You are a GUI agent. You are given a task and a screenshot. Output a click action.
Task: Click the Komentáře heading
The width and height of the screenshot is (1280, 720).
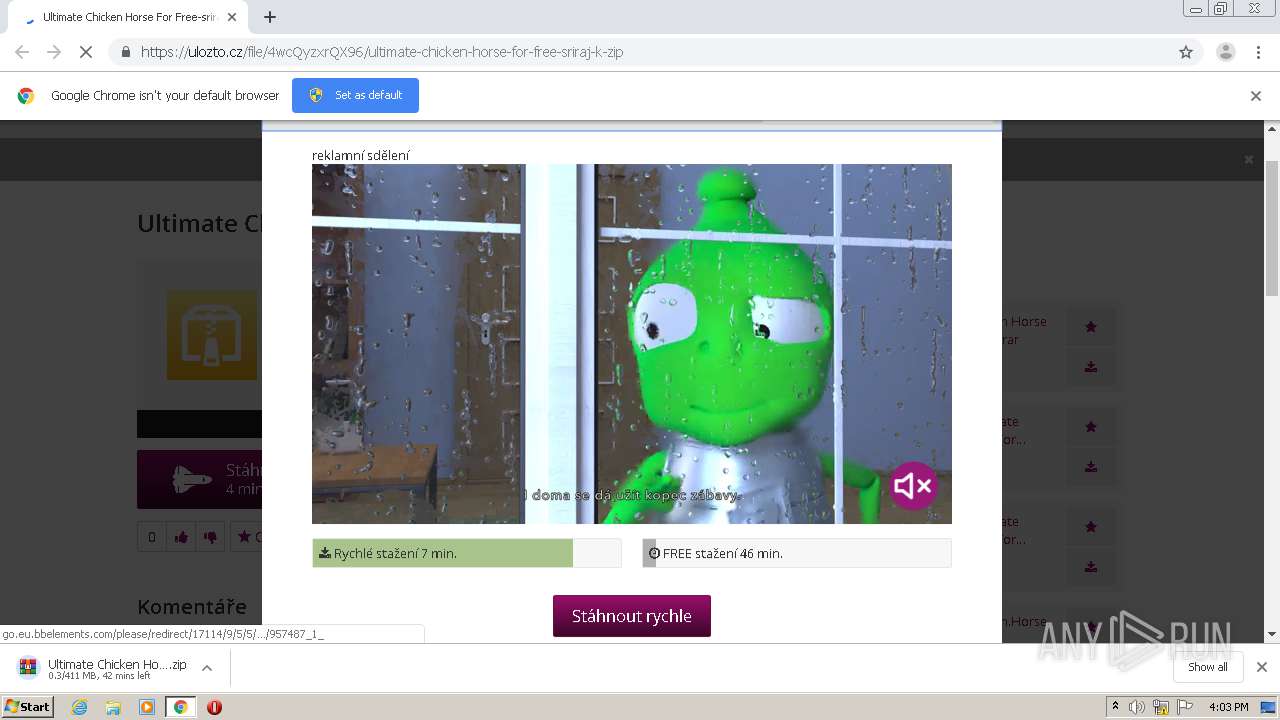pos(192,607)
